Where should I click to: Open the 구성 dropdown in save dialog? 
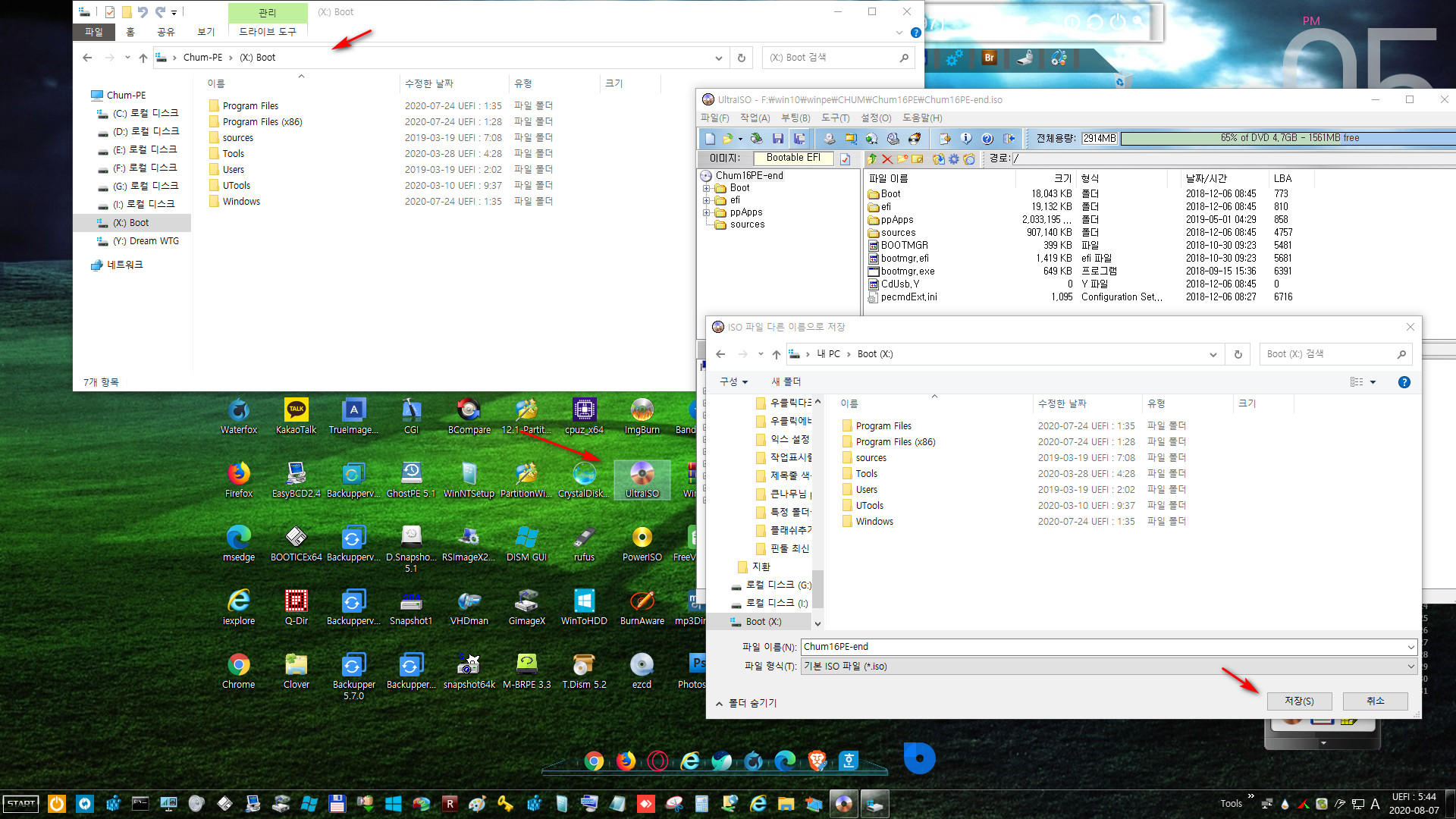pyautogui.click(x=733, y=381)
